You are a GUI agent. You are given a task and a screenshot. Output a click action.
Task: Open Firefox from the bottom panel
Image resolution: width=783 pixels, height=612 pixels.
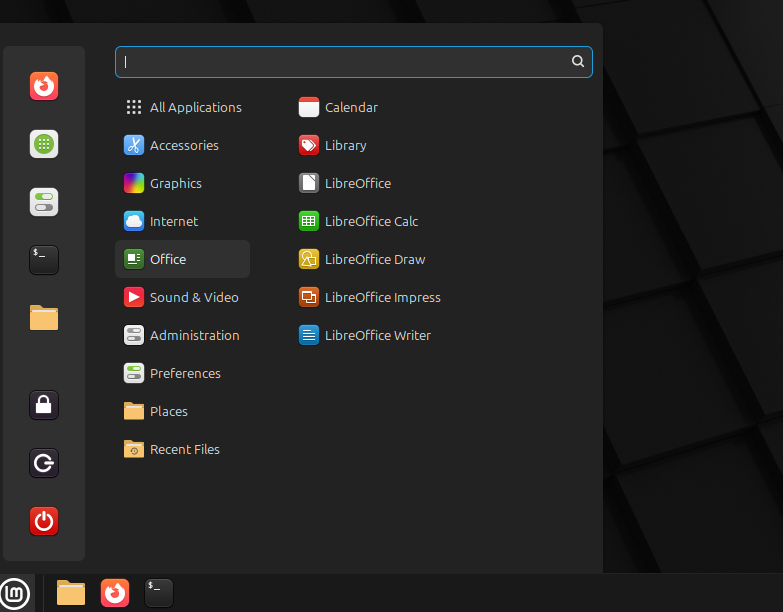click(x=115, y=593)
